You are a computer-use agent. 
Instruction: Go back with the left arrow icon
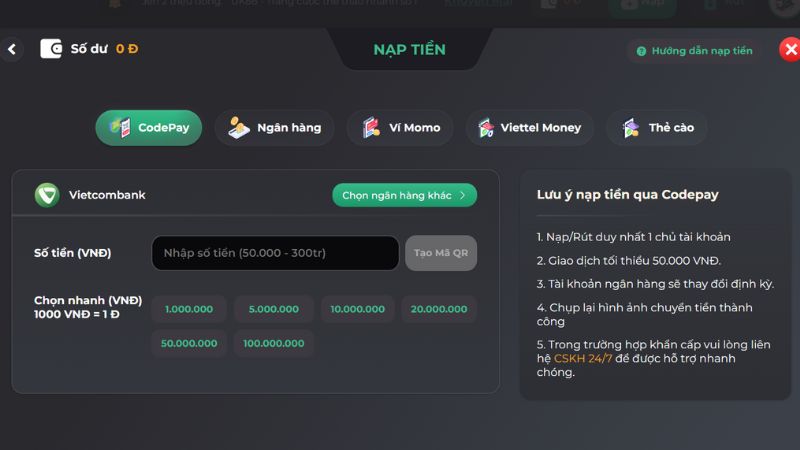[12, 49]
